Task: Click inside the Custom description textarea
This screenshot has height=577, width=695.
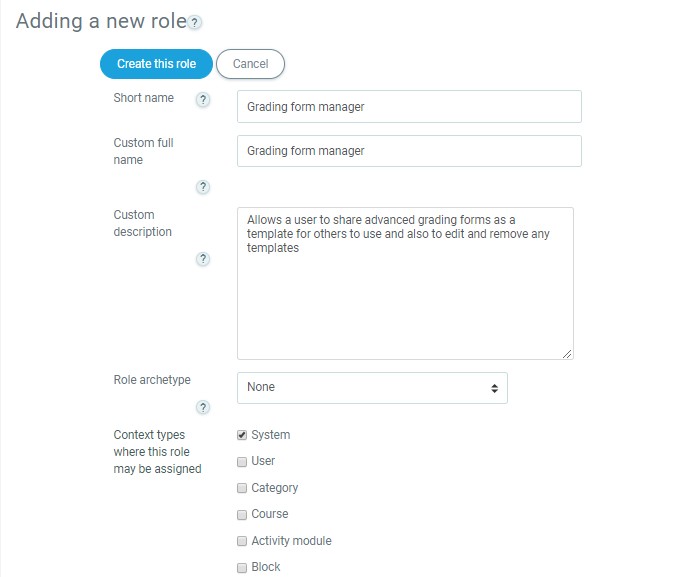Action: point(405,300)
